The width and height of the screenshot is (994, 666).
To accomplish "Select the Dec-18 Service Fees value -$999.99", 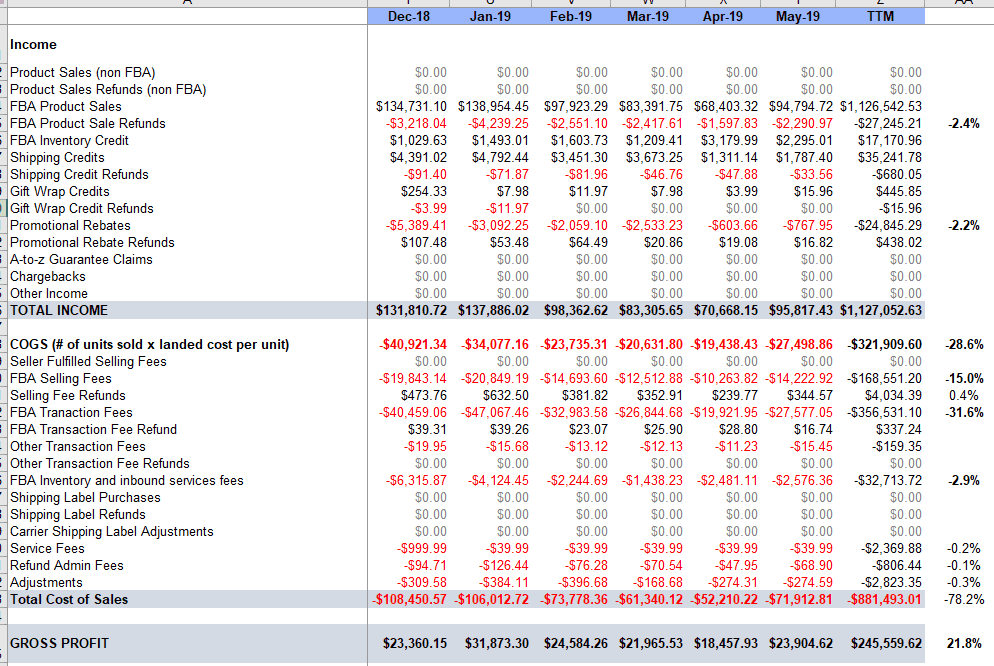I will 422,549.
